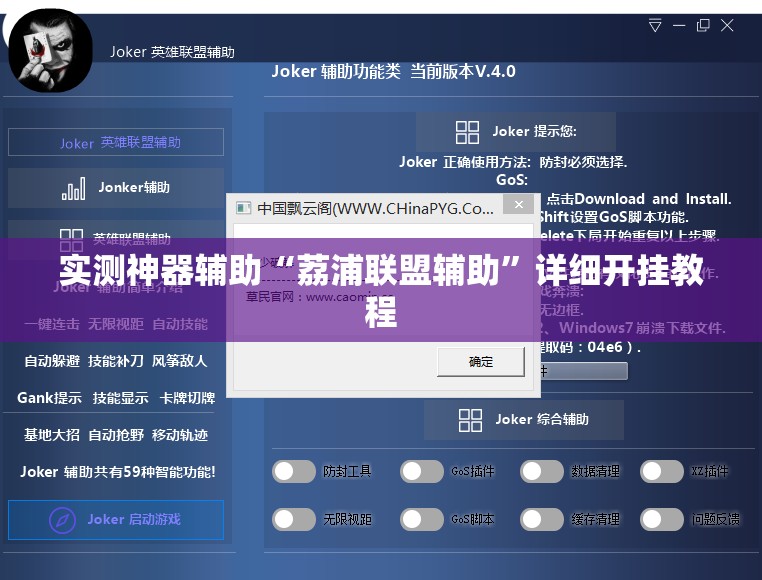This screenshot has height=580, width=762.
Task: Click the partially hidden button below 提取码
Action: click(x=584, y=371)
